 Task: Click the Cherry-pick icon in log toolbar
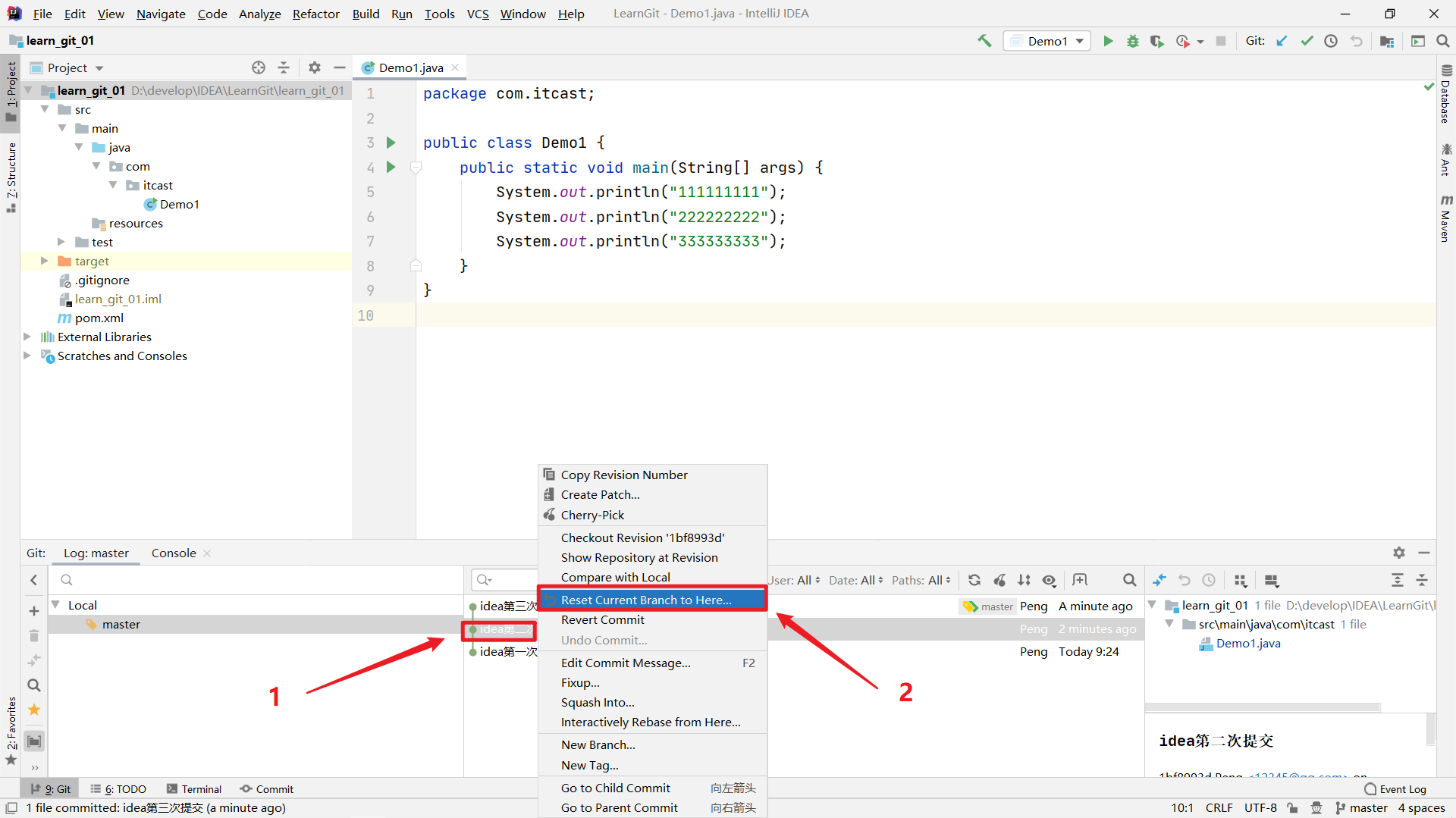coord(999,580)
